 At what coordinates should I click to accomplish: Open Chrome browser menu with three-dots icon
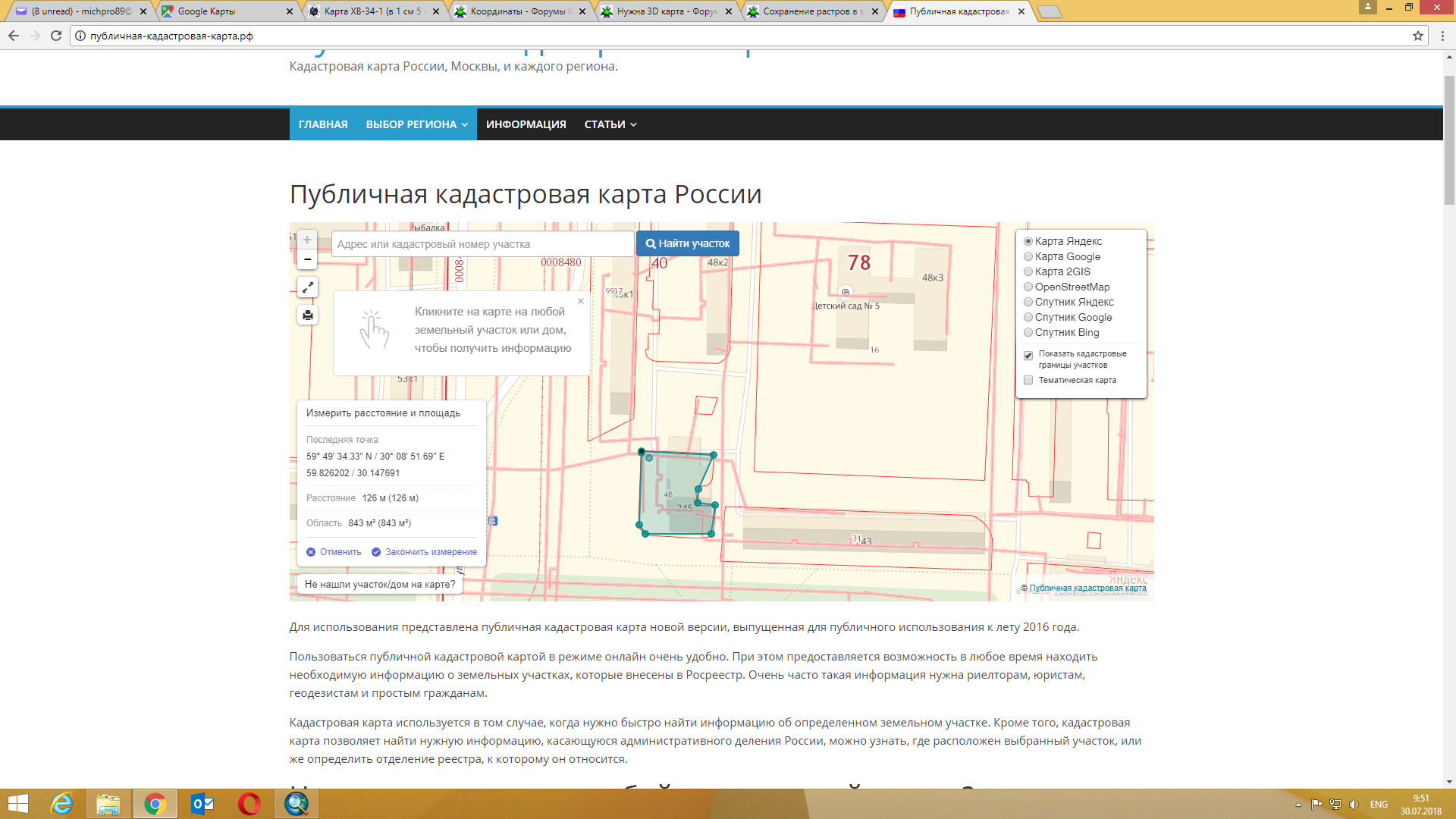point(1443,35)
